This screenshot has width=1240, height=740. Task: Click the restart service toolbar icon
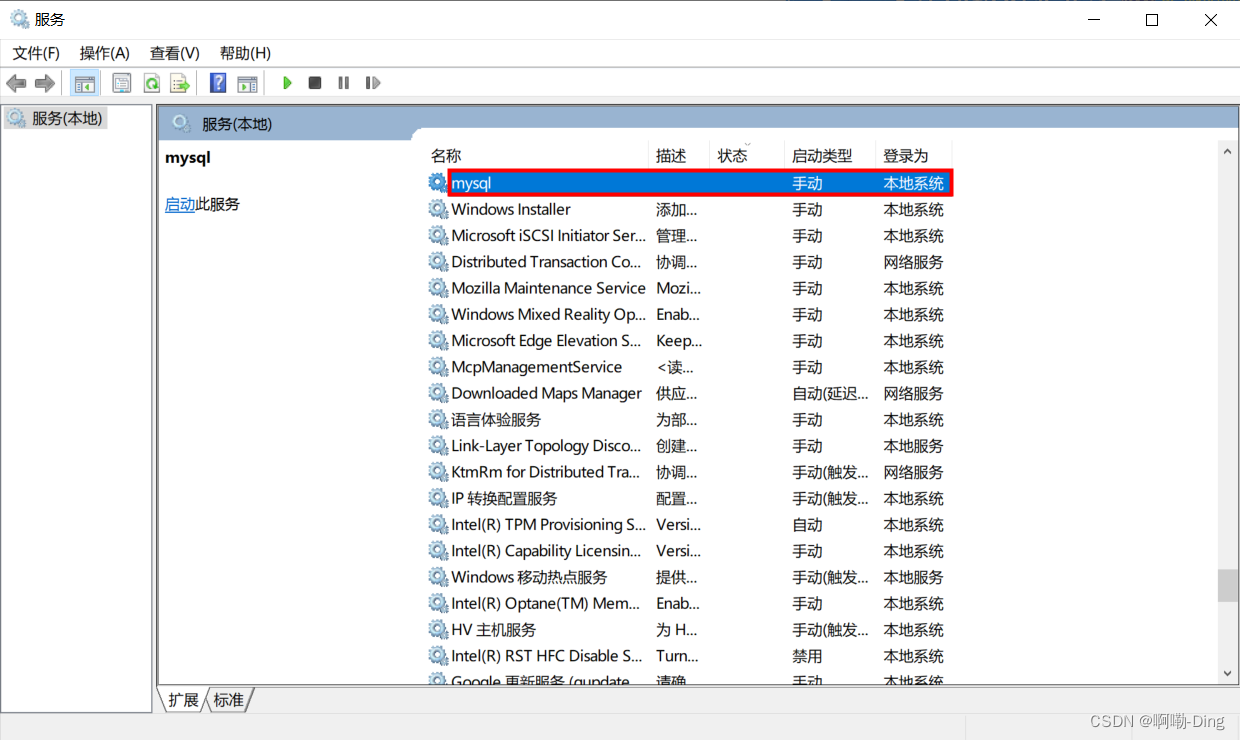coord(372,83)
